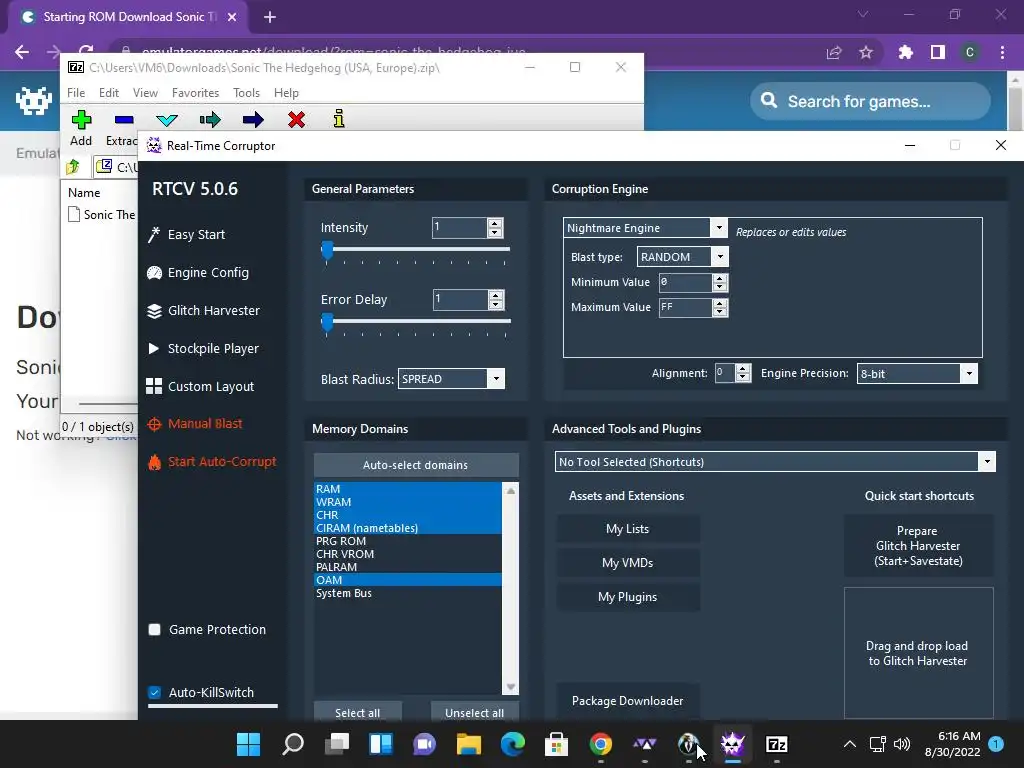Click Microsoft Edge taskbar icon

coord(513,744)
